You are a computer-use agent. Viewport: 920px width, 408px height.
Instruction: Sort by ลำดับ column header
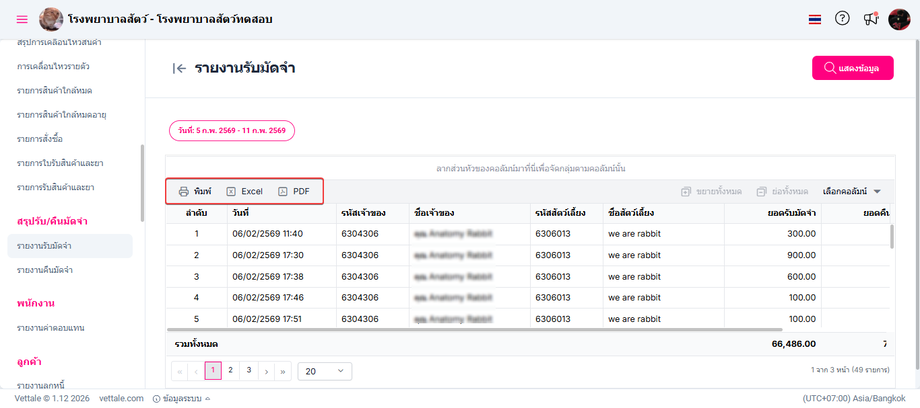click(x=197, y=213)
